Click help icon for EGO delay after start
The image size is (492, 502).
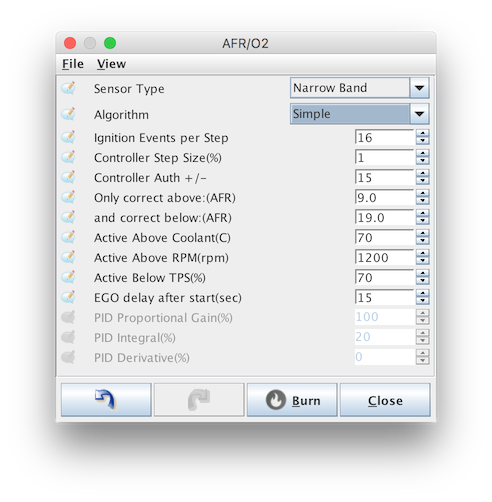pyautogui.click(x=68, y=297)
